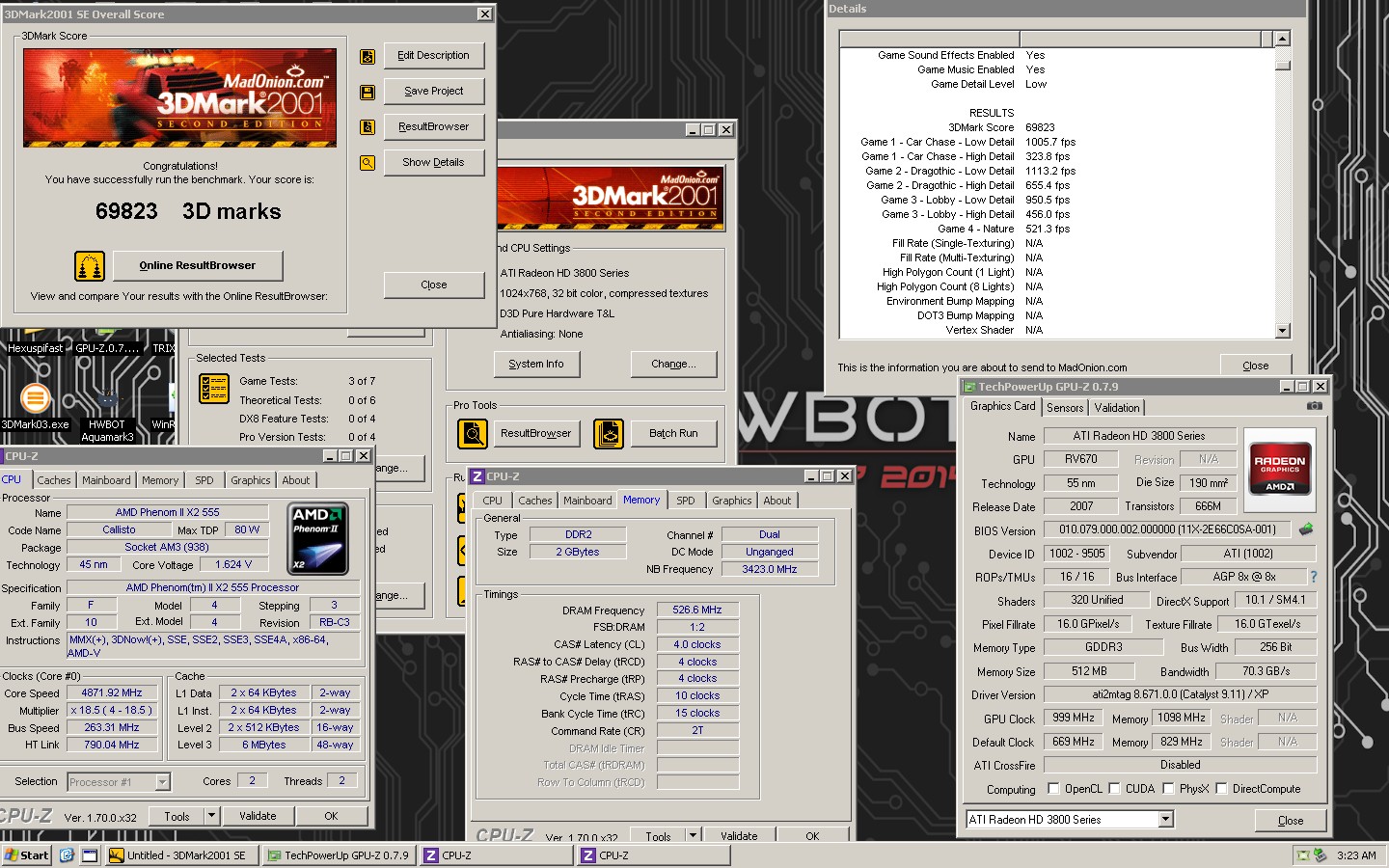Click the GPU-Z title bar icon

click(x=969, y=387)
